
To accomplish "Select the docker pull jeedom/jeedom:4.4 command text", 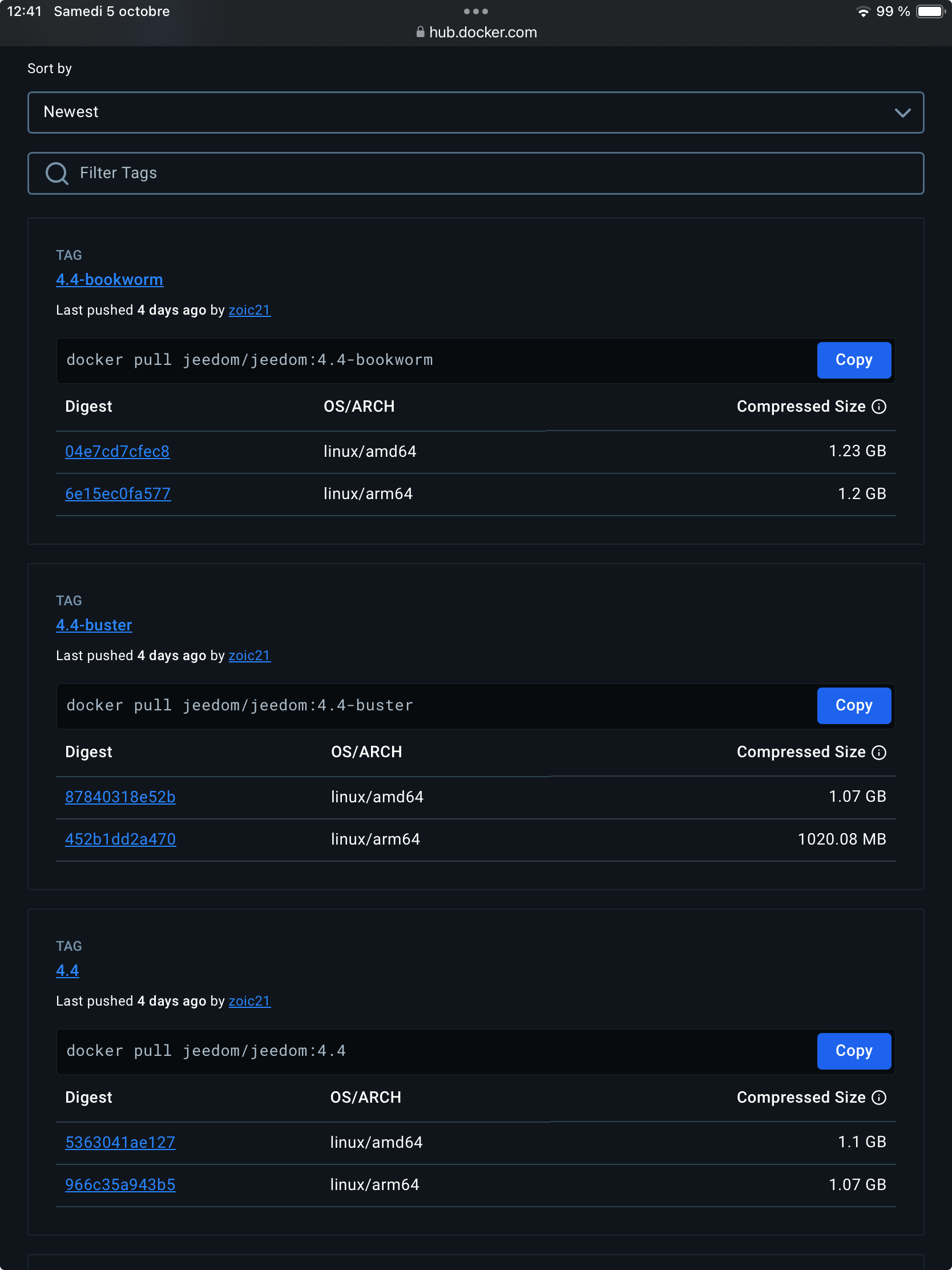I will [206, 1051].
